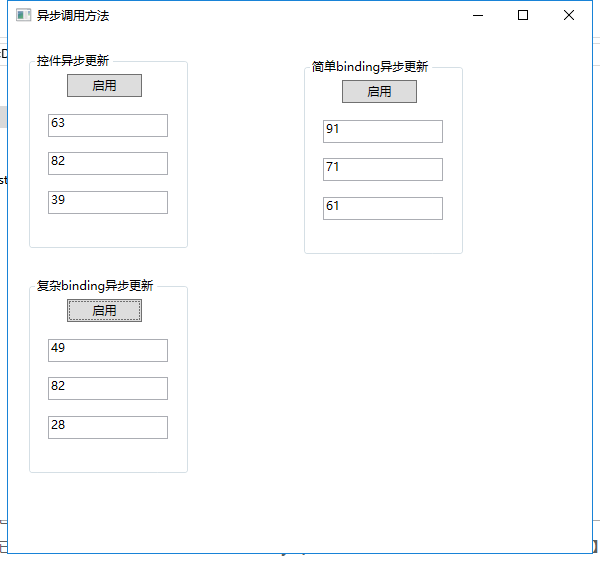Click the 简单binding异步更新 group header label
The height and width of the screenshot is (561, 600).
point(369,67)
